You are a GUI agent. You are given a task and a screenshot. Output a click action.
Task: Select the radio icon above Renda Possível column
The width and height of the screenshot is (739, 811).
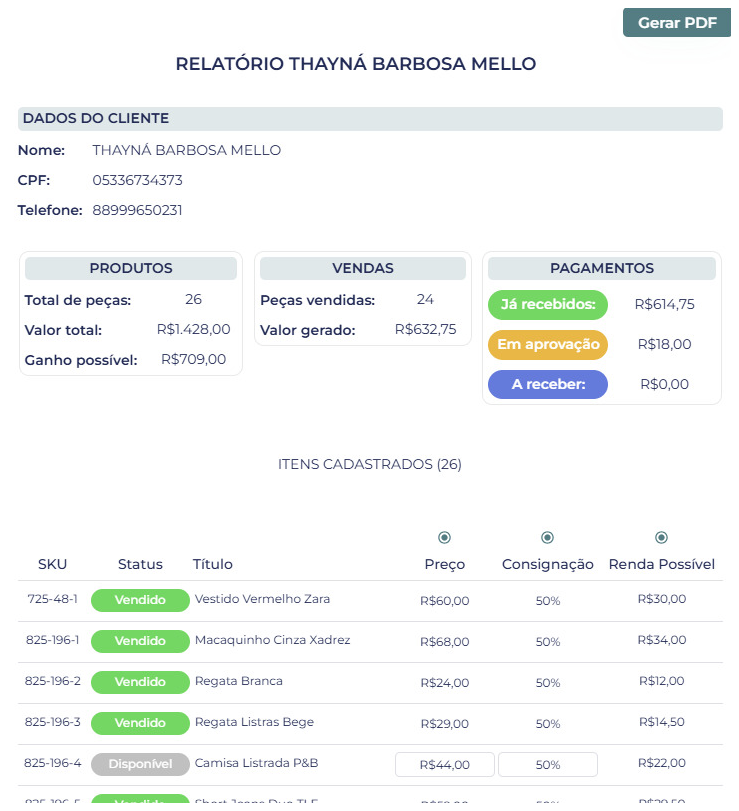pos(662,536)
